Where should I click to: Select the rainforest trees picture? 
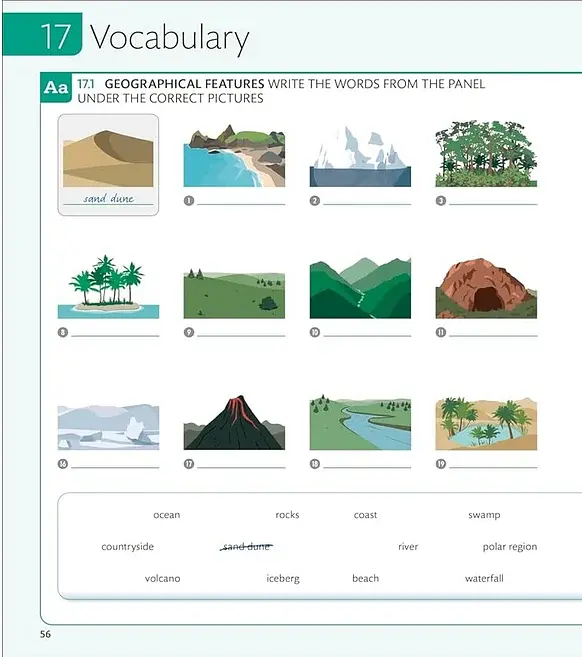[x=486, y=153]
